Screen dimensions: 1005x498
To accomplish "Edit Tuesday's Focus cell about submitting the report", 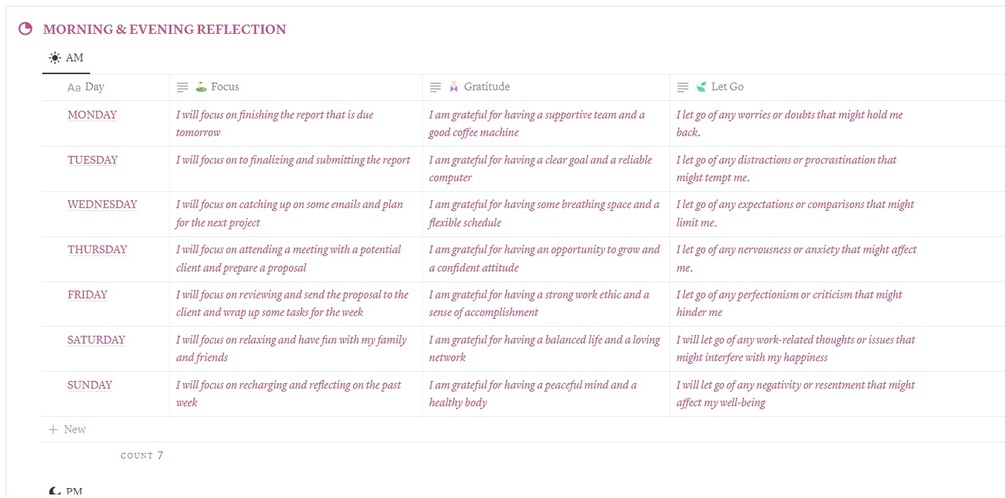I will tap(293, 160).
